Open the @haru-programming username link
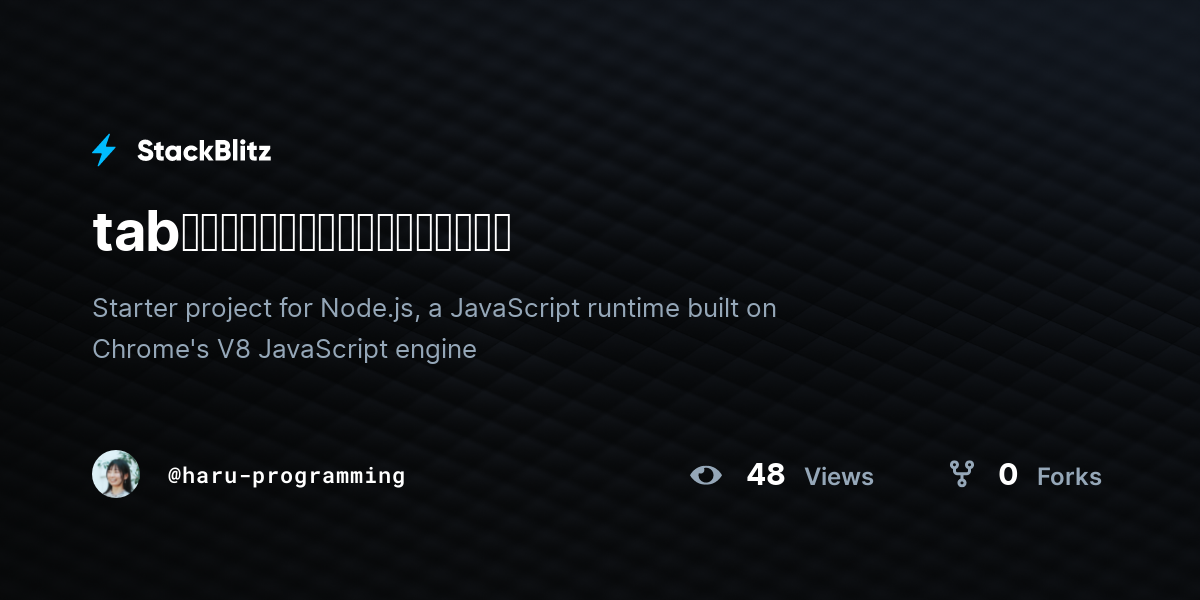Screen dimensions: 1200x600 pos(287,475)
